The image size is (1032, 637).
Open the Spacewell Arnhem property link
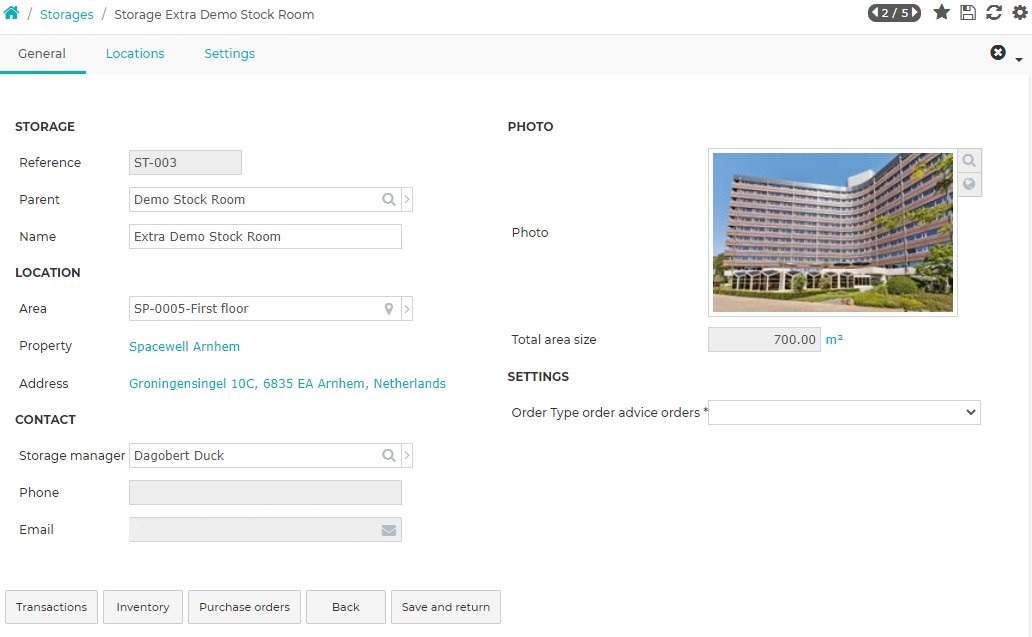pyautogui.click(x=184, y=347)
